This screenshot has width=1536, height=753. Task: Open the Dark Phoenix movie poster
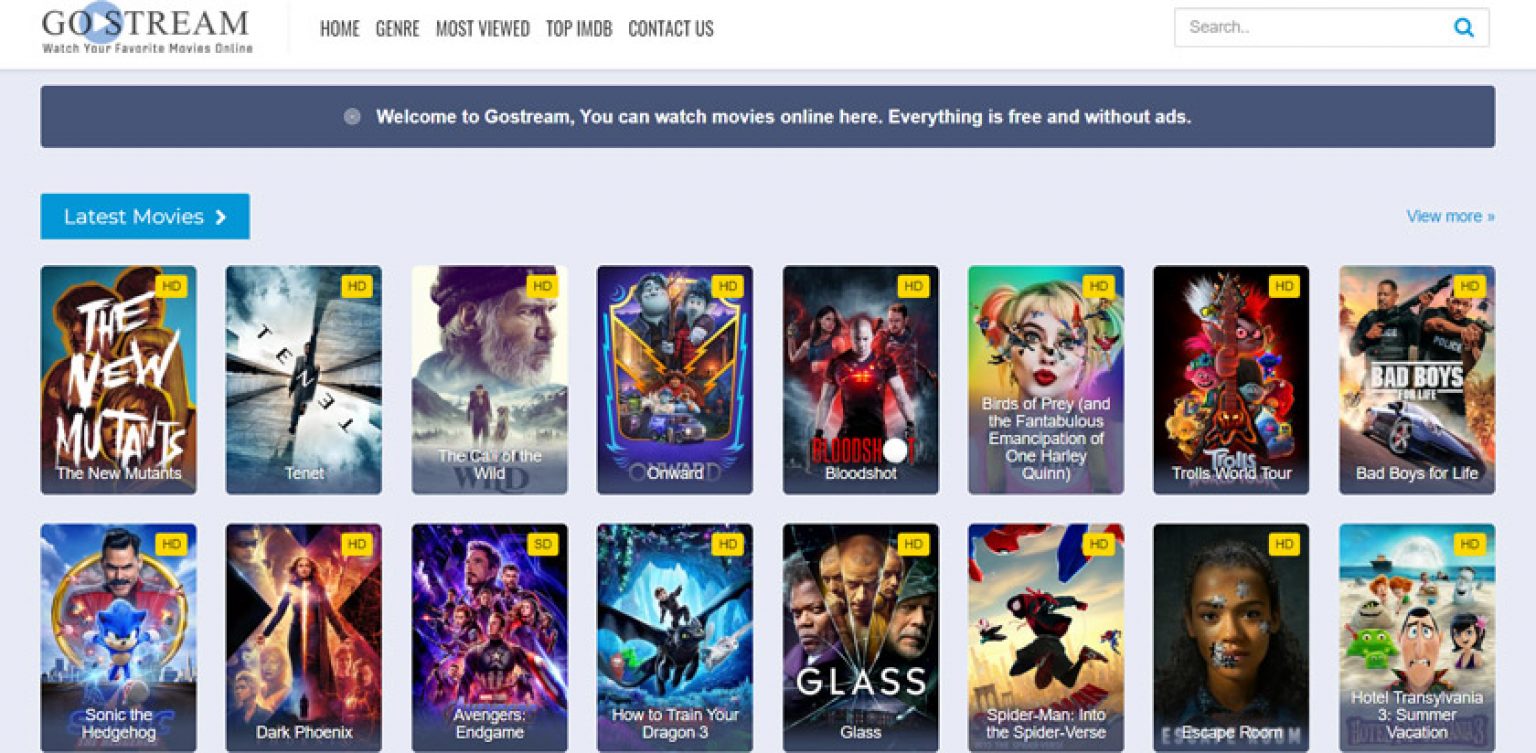pyautogui.click(x=304, y=638)
